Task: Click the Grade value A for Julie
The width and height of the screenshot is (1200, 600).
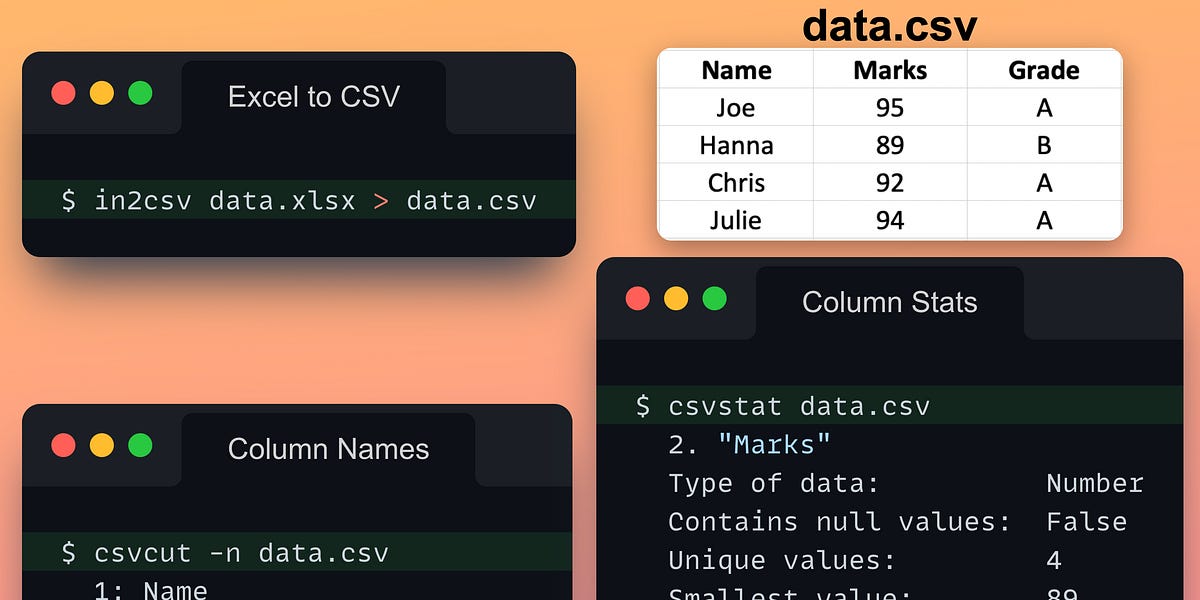Action: tap(1044, 220)
